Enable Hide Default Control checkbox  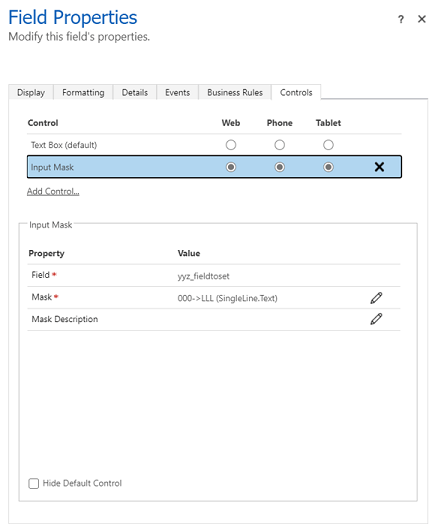(34, 483)
